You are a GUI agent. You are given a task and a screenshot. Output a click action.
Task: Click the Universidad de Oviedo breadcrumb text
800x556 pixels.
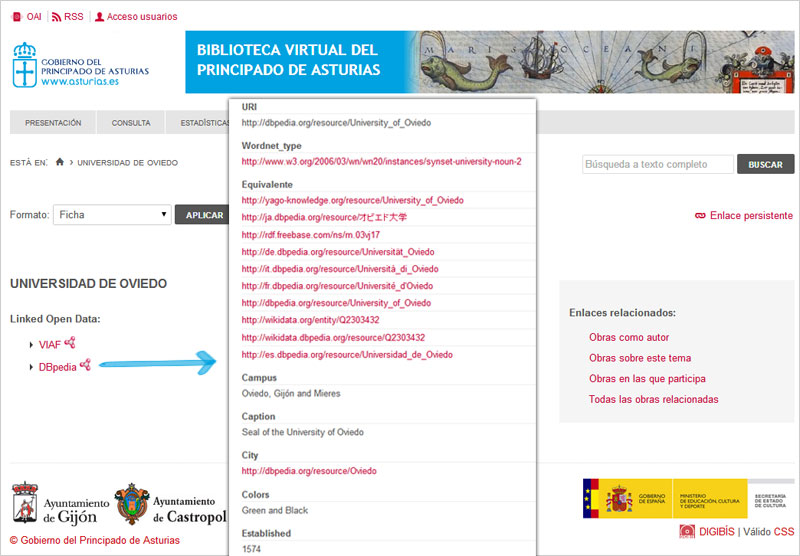click(128, 163)
